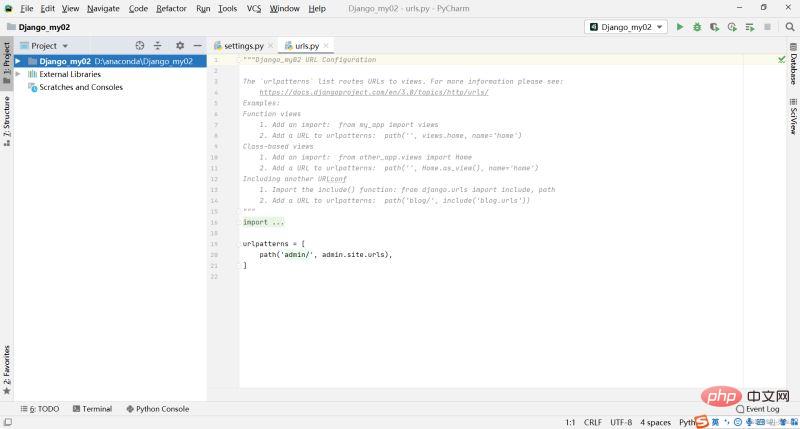Open the Python Console tool window
Viewport: 800px width, 429px height.
158,409
